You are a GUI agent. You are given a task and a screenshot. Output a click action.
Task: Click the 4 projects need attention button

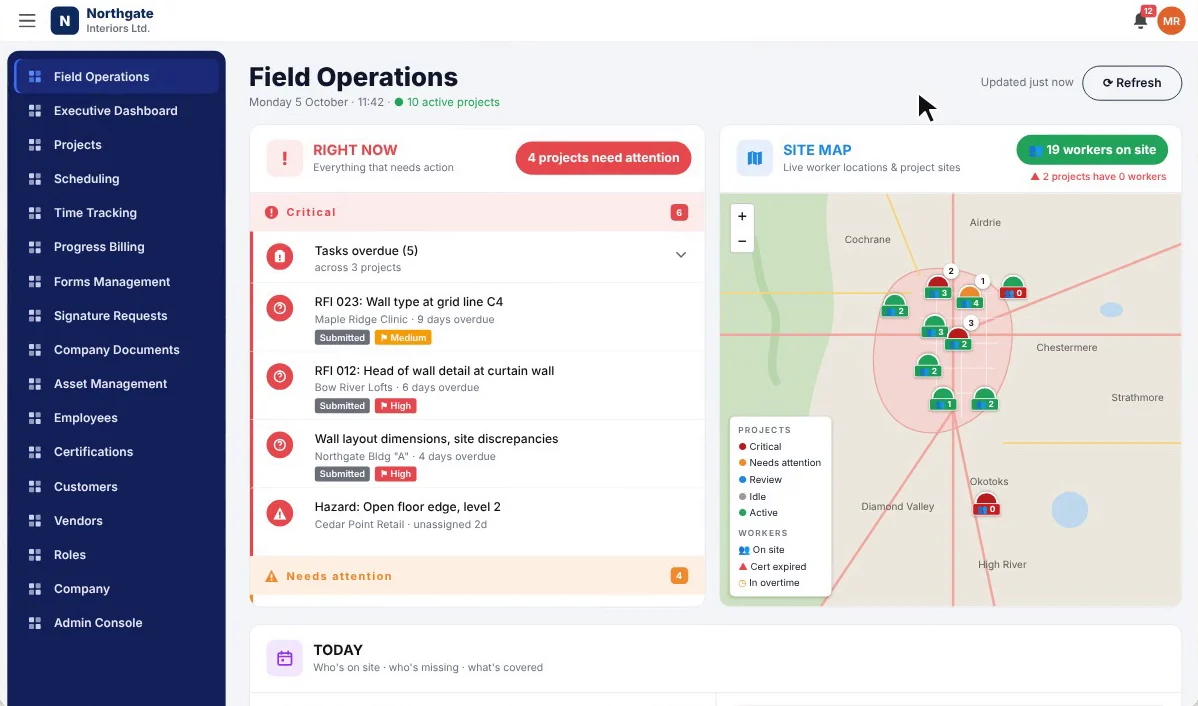coord(603,157)
